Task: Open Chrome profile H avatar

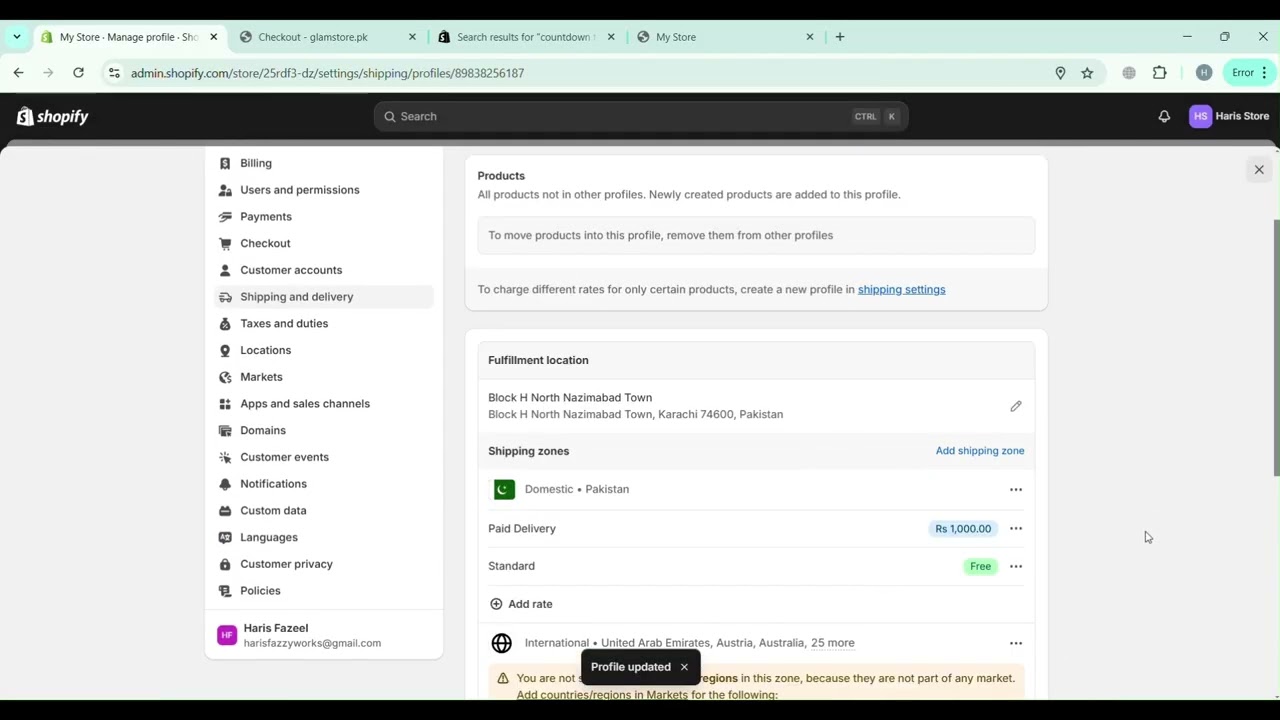Action: point(1204,73)
